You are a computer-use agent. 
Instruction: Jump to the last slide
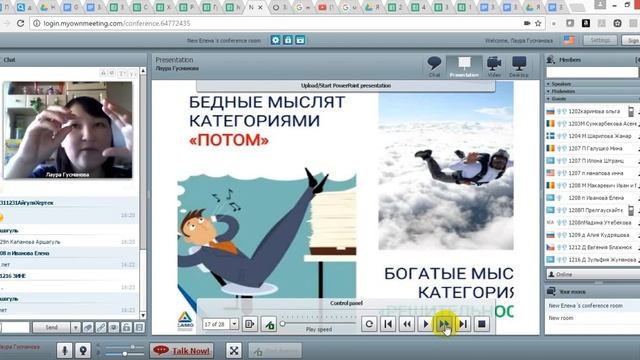tap(463, 324)
